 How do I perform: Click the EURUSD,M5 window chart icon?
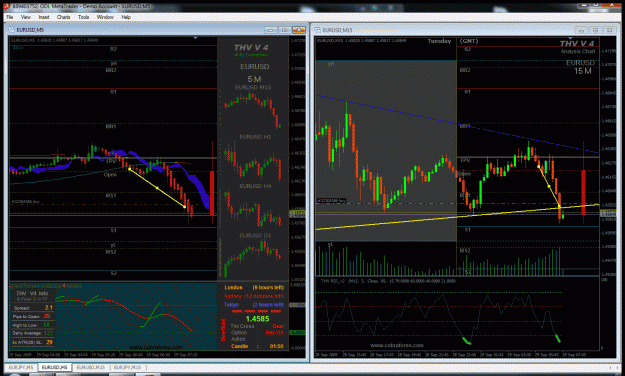(11, 30)
